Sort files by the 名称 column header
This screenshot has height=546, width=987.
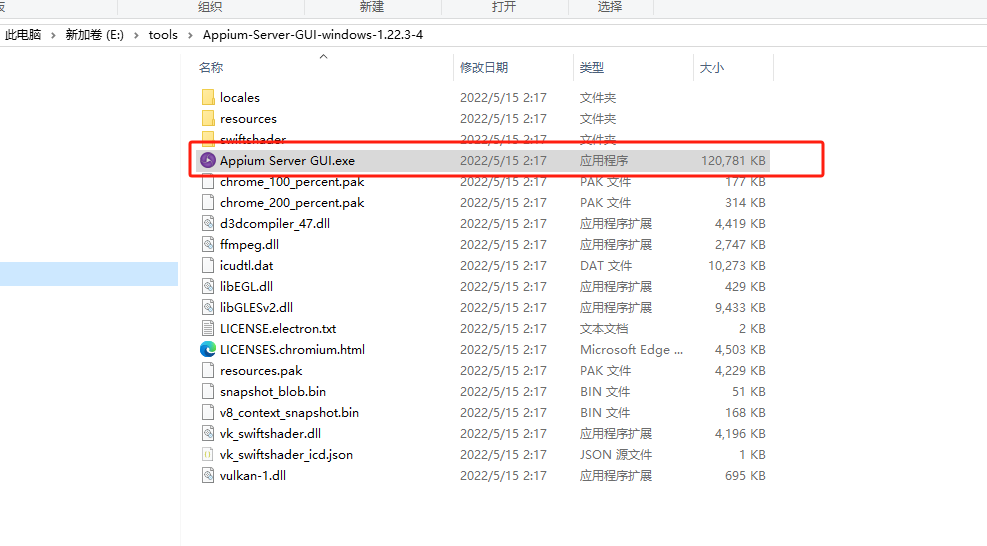[x=211, y=67]
